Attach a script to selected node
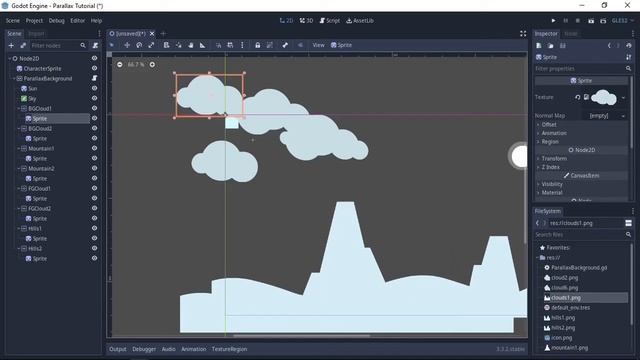The height and width of the screenshot is (360, 640). tap(95, 46)
